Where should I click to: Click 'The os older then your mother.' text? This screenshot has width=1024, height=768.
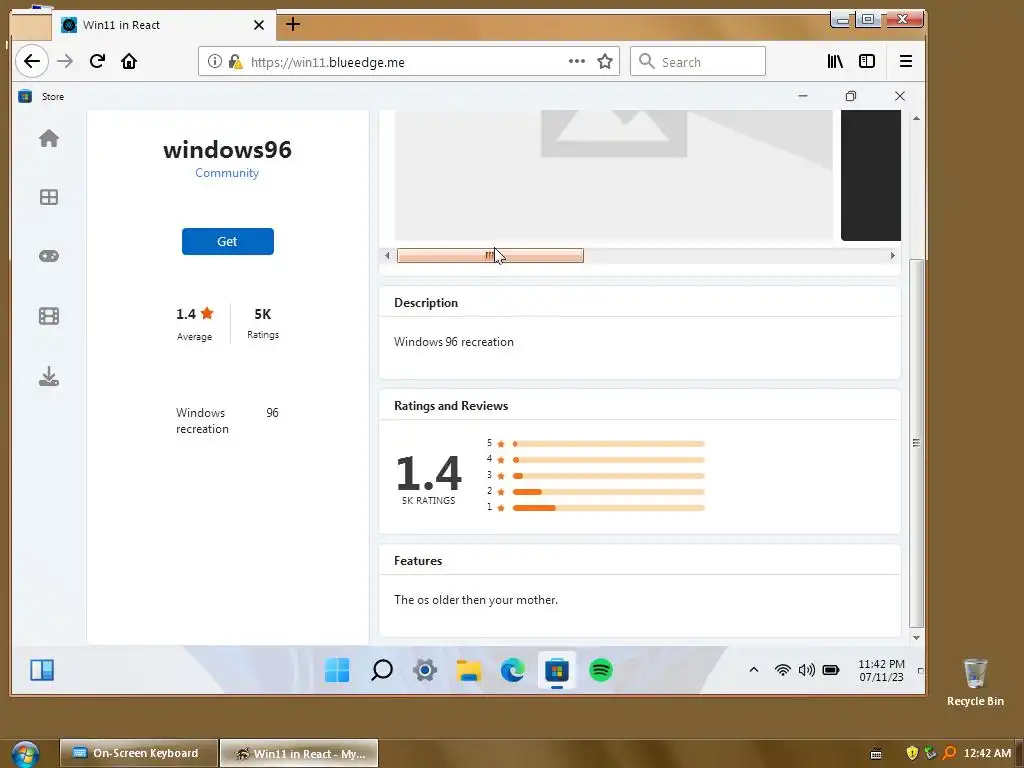476,600
